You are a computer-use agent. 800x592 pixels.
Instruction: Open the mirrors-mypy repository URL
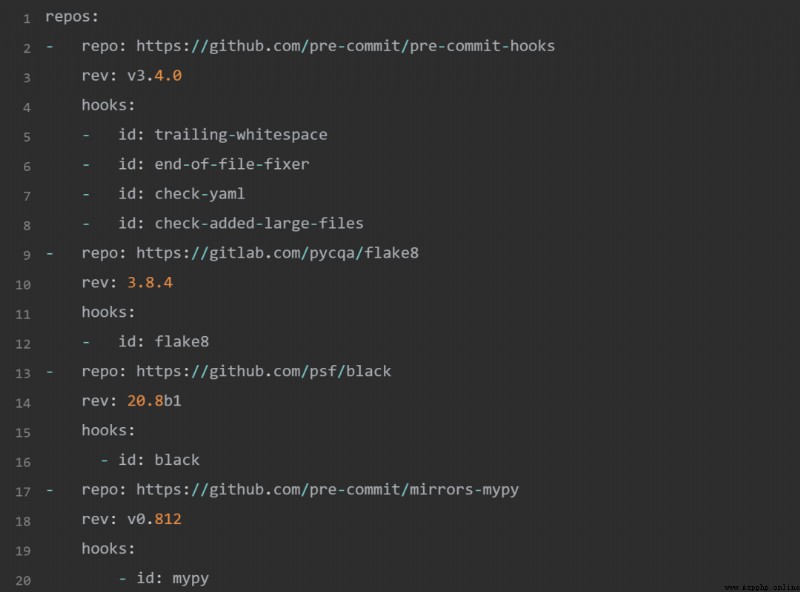(x=328, y=490)
